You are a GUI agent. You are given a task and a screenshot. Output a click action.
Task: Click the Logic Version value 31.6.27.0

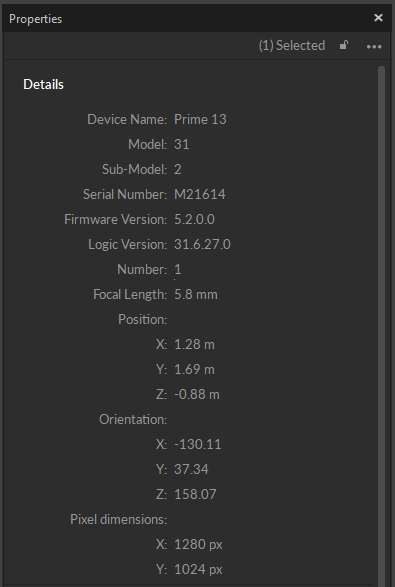coord(202,244)
